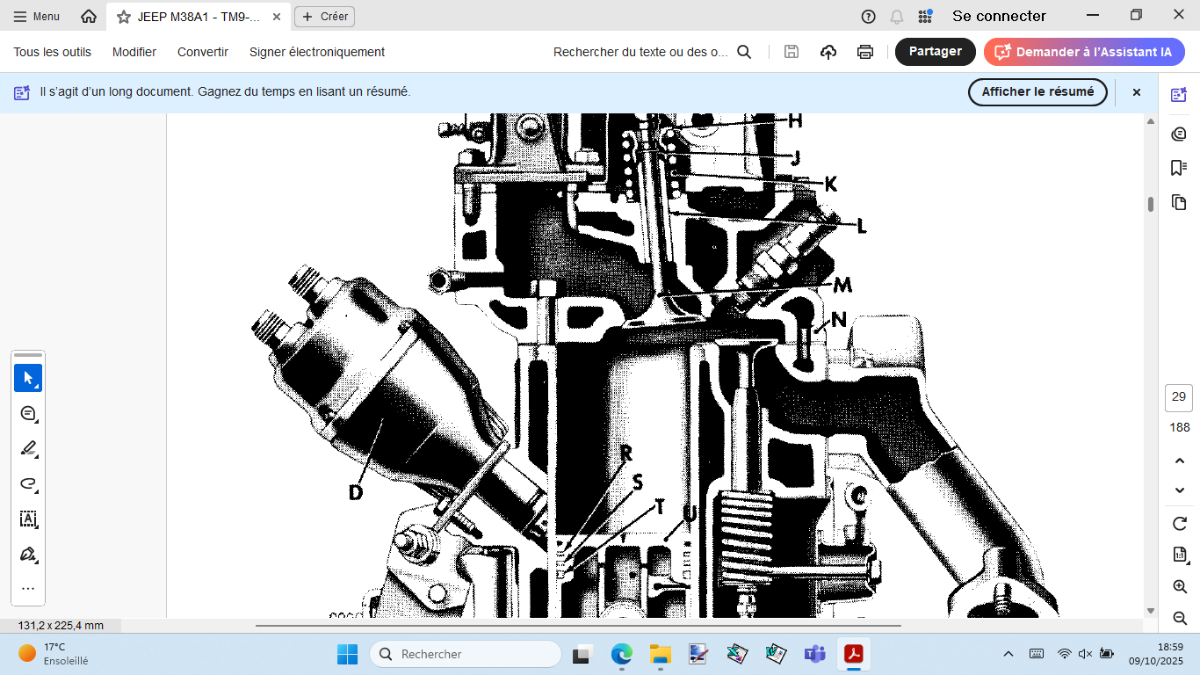Screen dimensions: 1200x675
Task: Open the Menu hamburger dropdown
Action: pos(36,16)
